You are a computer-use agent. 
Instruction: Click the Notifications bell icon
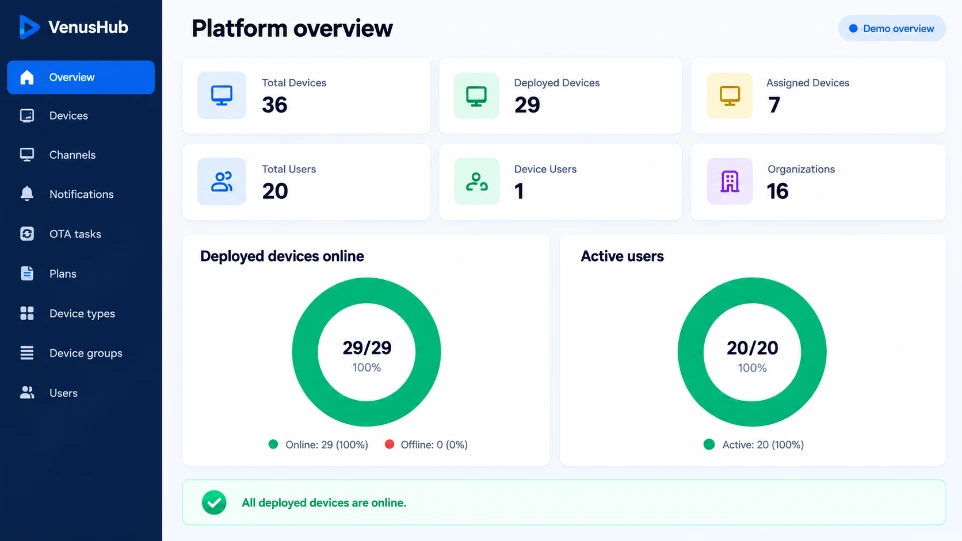tap(27, 194)
